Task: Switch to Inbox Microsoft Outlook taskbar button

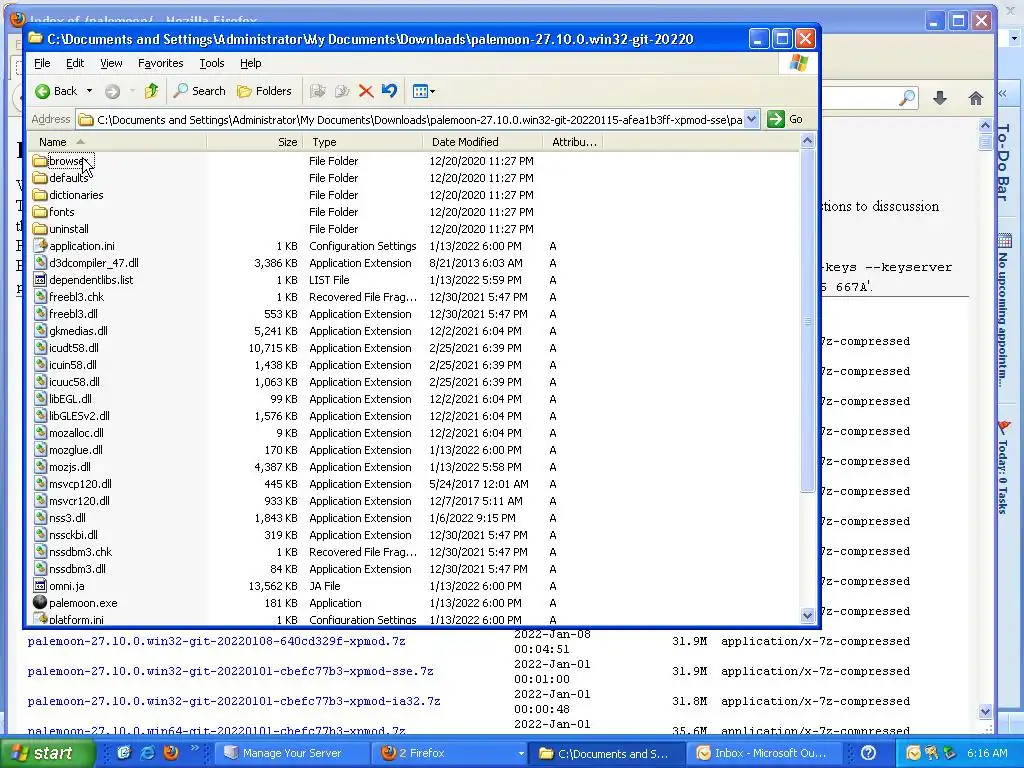Action: (763, 753)
